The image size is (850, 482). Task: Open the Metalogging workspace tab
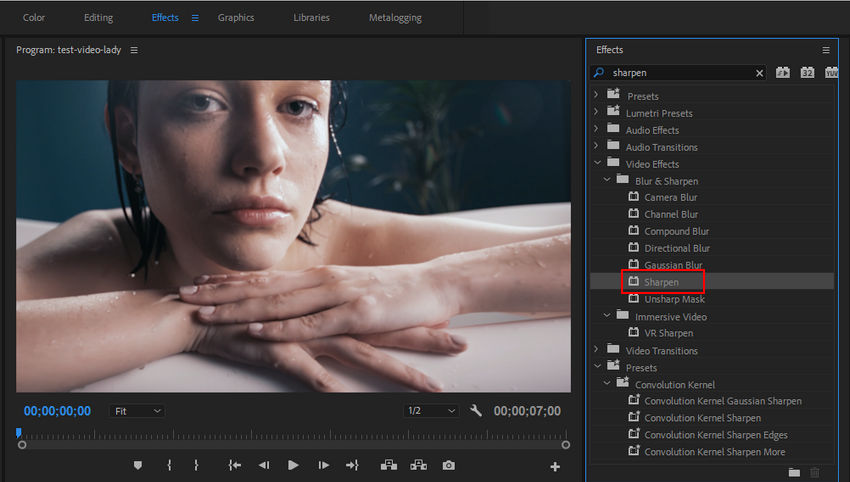395,17
